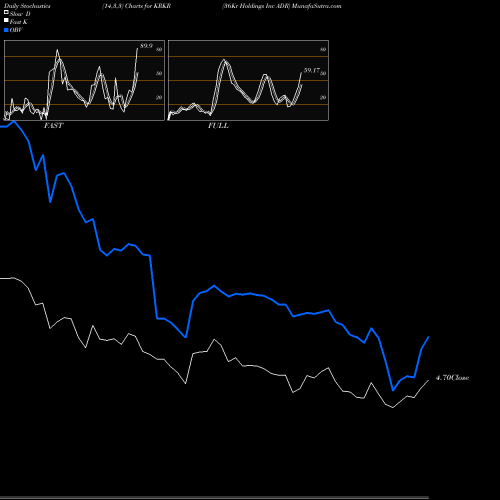Click the 'Slow D' legend label
Image resolution: width=500 pixels, height=500 pixels.
pyautogui.click(x=20, y=14)
